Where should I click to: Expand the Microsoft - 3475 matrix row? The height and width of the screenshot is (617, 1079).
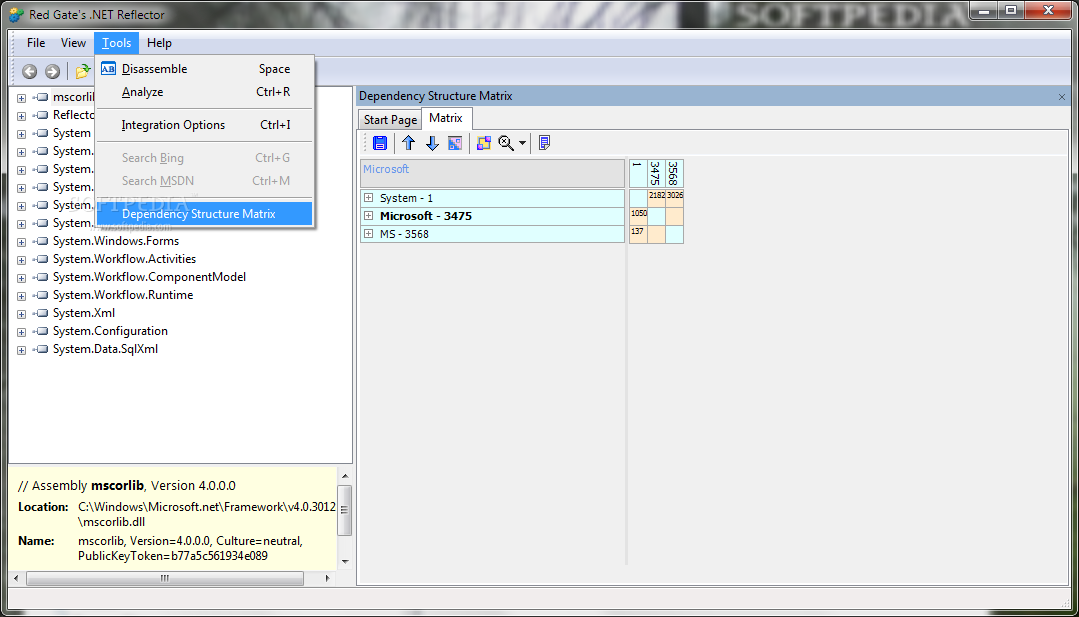(x=369, y=216)
